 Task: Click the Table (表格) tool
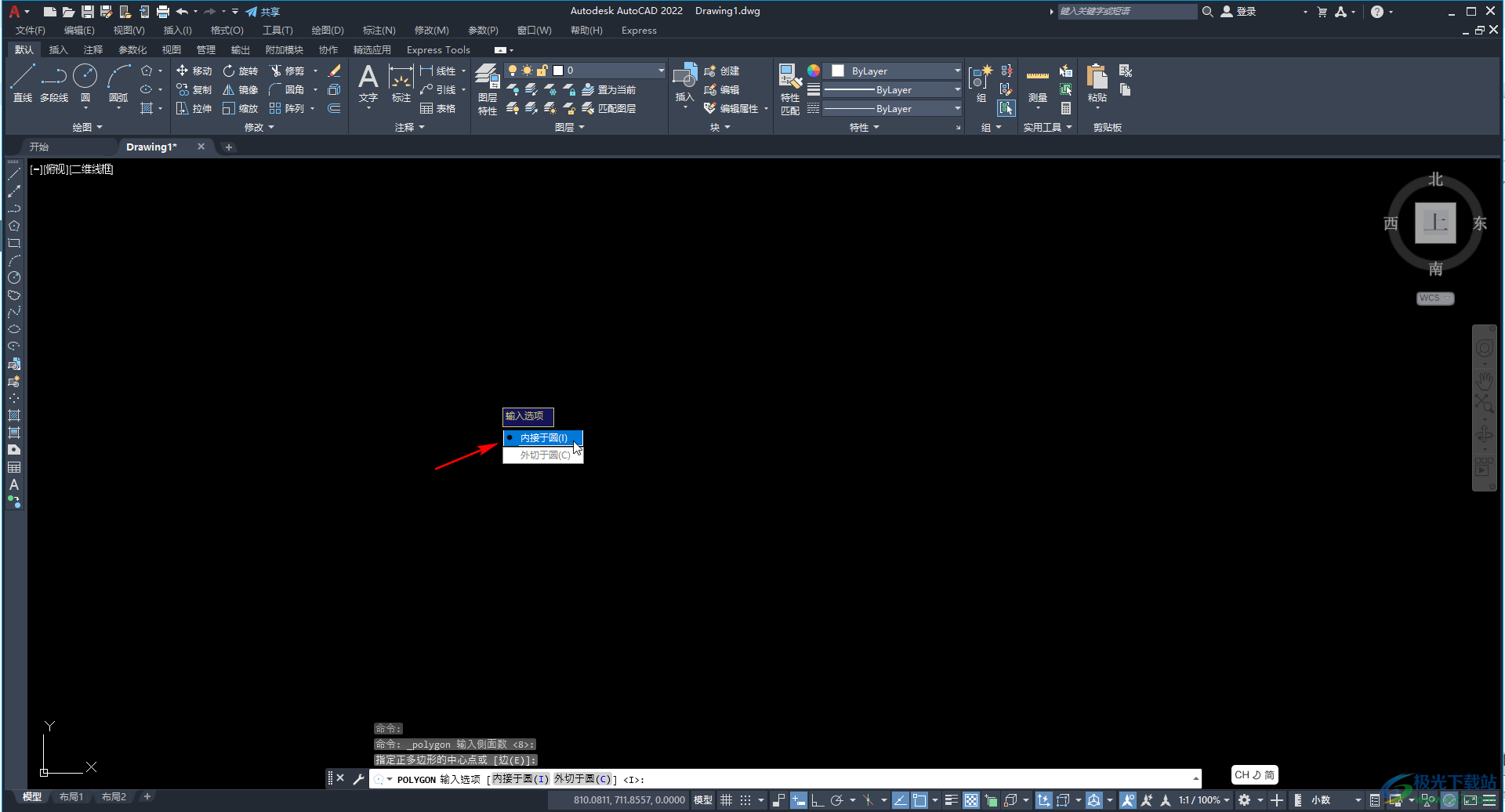[x=437, y=108]
